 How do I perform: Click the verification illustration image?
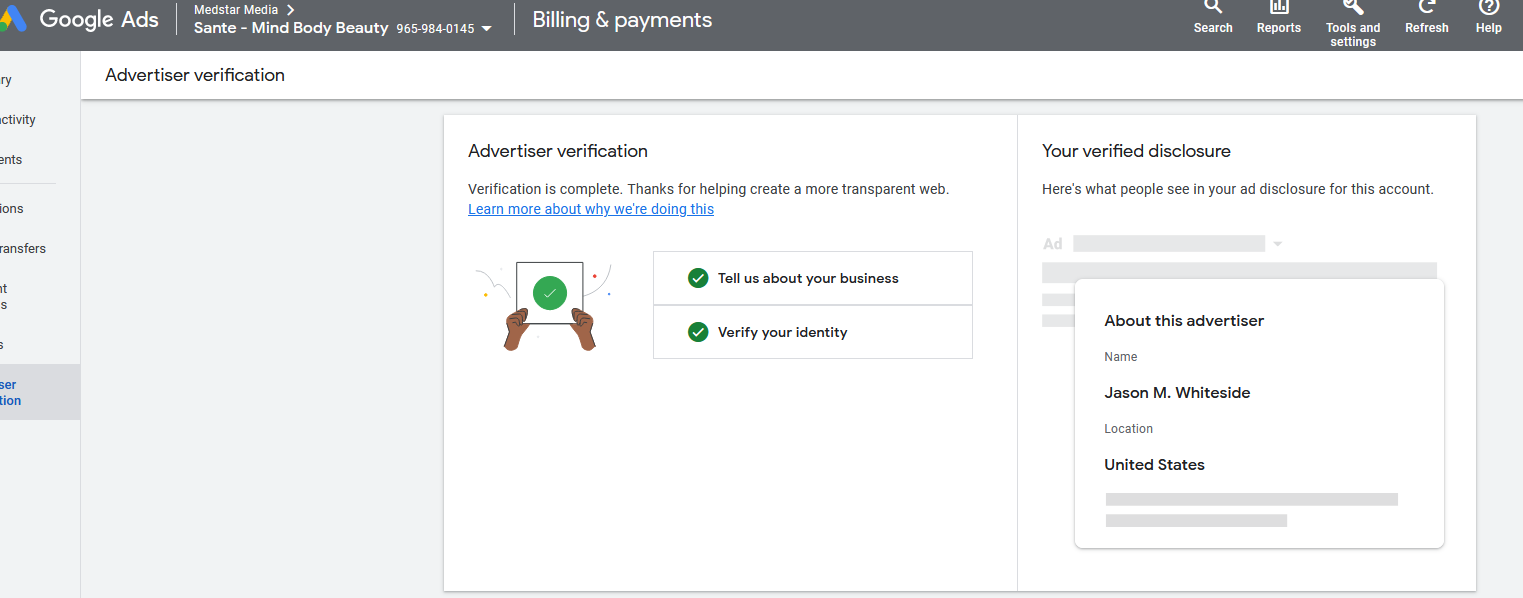click(543, 305)
